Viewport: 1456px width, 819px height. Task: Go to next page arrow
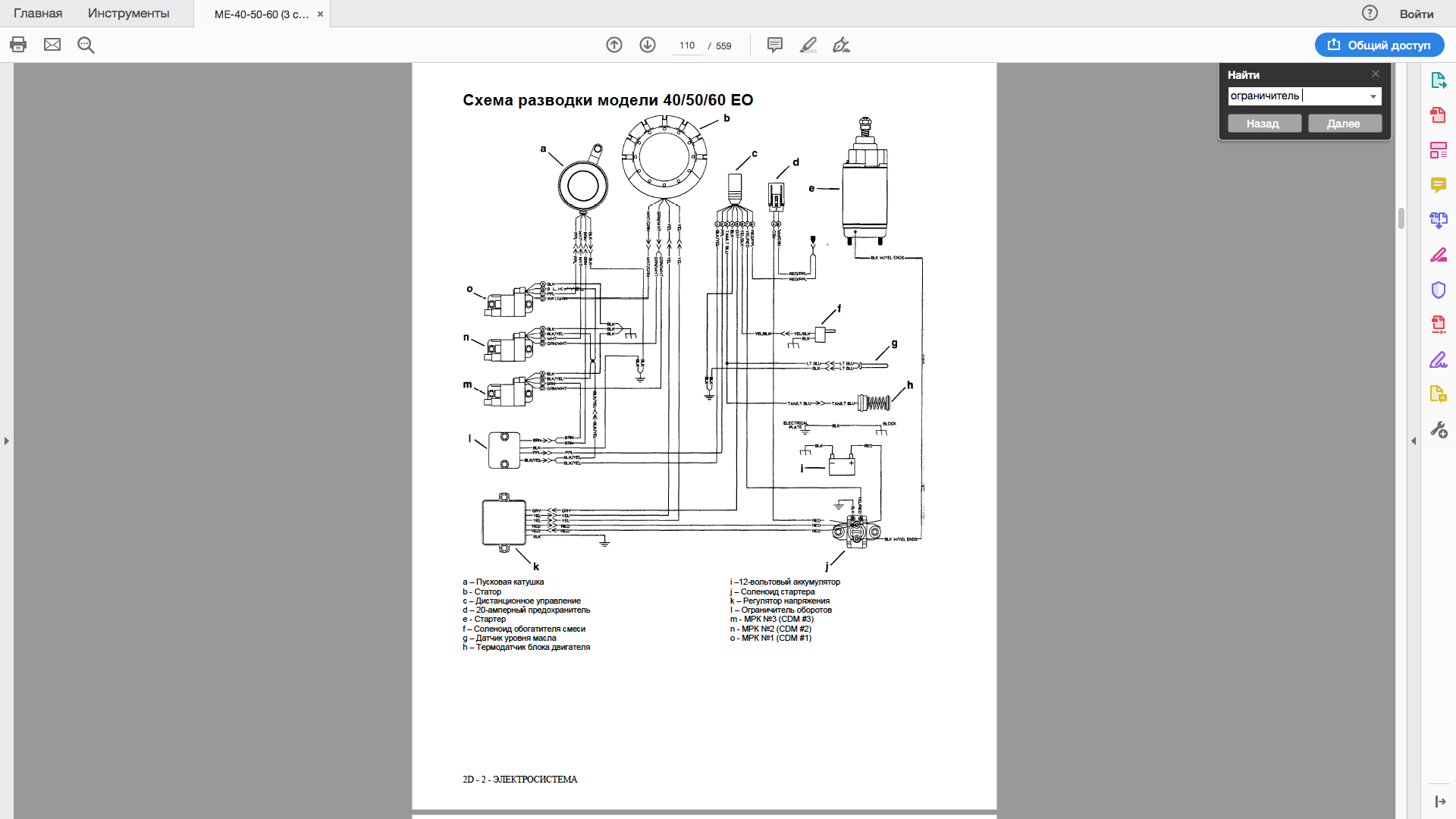[648, 45]
